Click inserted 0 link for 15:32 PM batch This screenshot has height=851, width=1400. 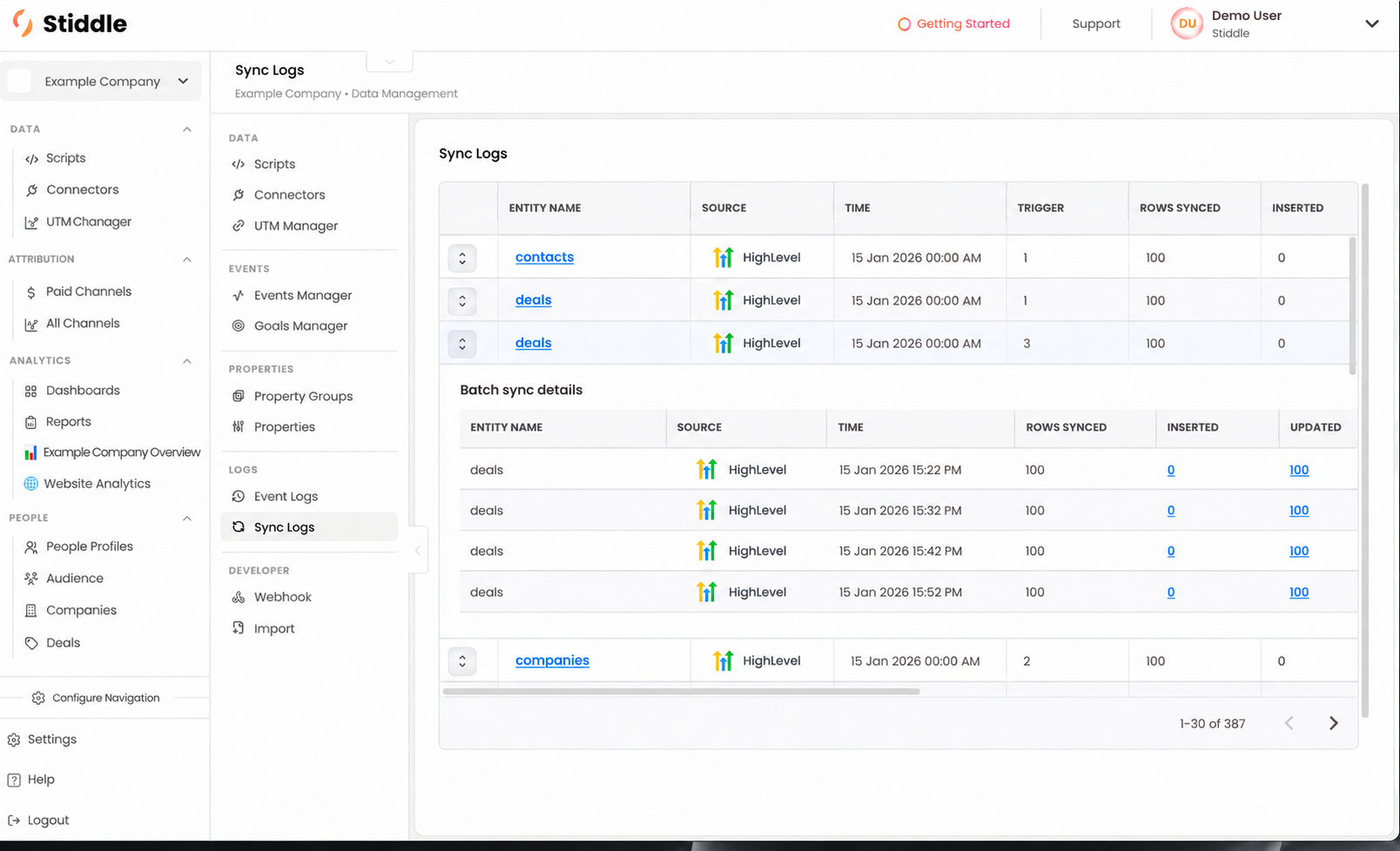click(1171, 511)
